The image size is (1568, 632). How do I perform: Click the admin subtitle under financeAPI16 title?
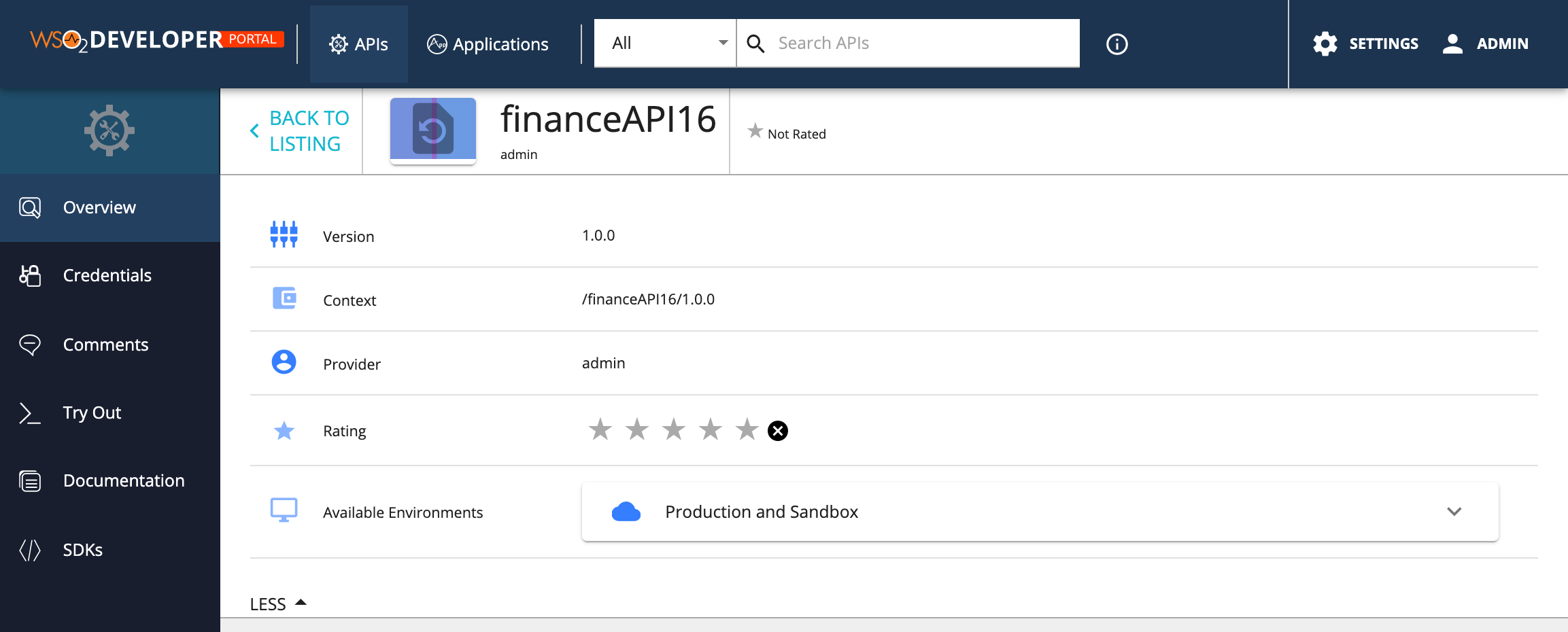coord(519,154)
